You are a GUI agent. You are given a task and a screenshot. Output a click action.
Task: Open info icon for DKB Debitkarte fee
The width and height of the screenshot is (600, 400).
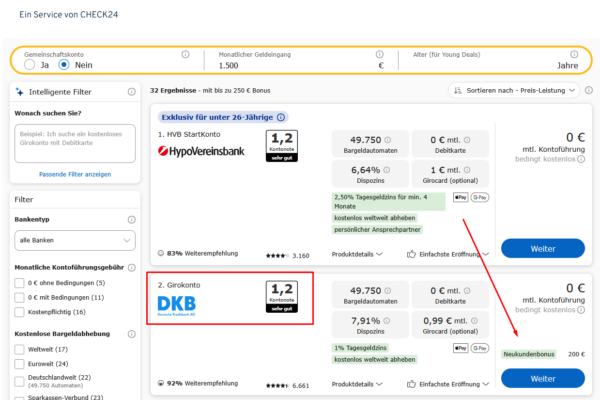pyautogui.click(x=467, y=291)
